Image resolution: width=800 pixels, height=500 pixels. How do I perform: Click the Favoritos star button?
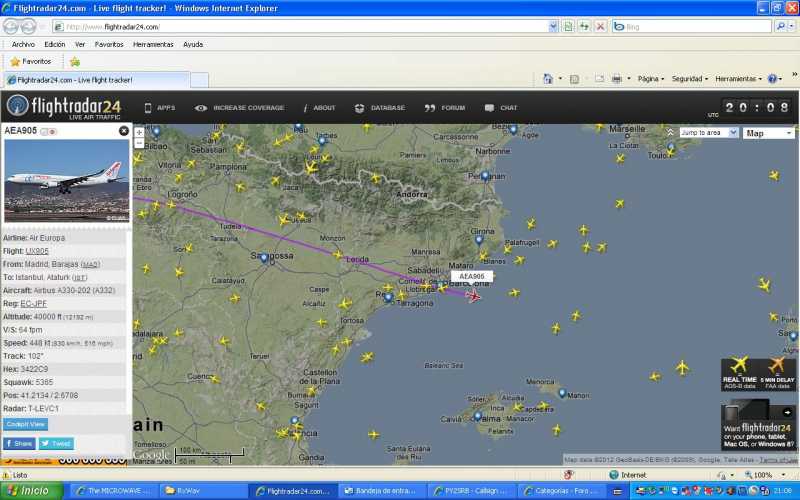[31, 61]
